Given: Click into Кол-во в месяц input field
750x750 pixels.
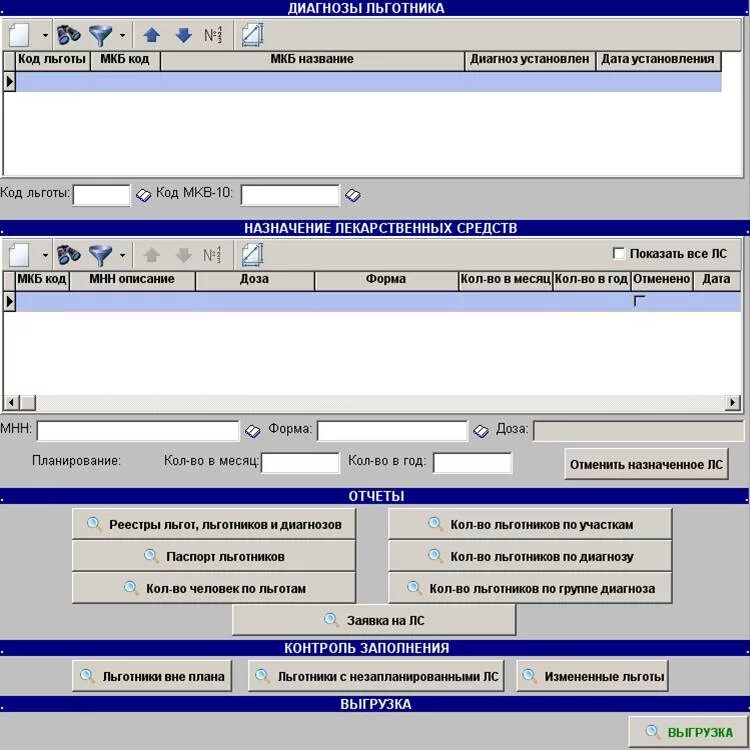Looking at the screenshot, I should click(300, 463).
